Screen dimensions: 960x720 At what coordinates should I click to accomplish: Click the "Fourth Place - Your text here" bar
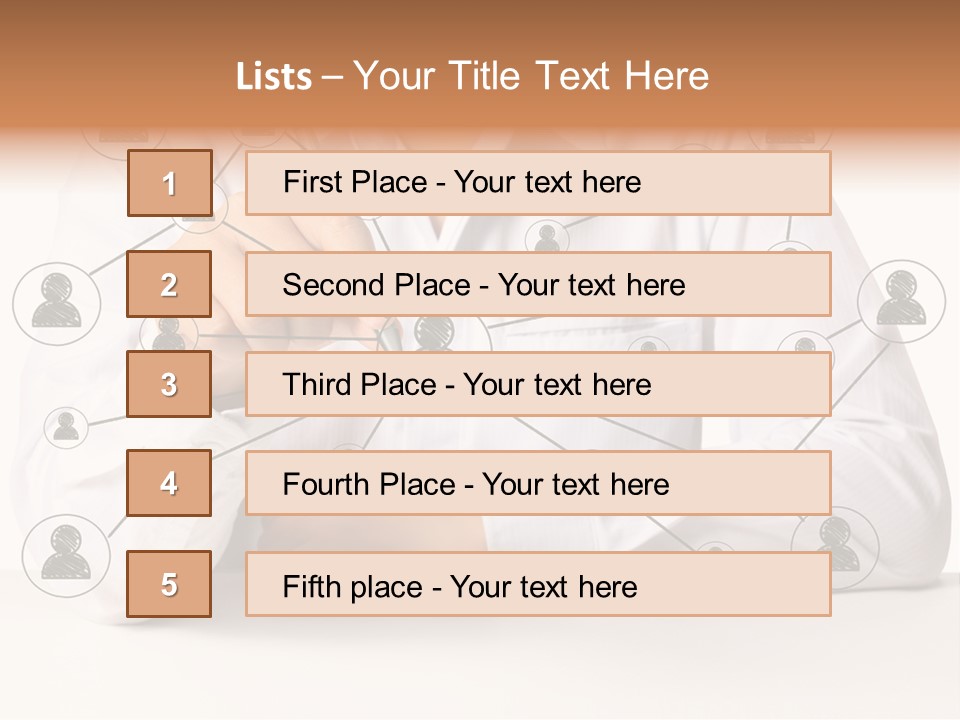538,484
